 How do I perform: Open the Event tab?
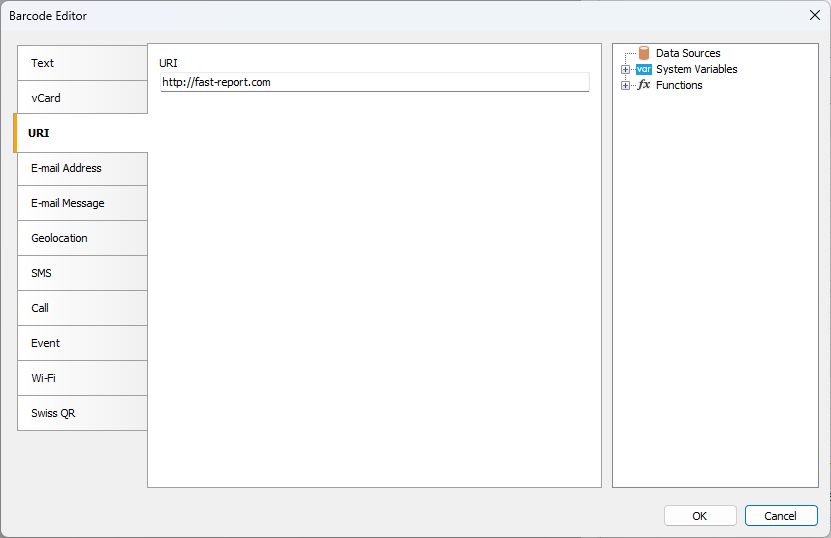coord(82,343)
